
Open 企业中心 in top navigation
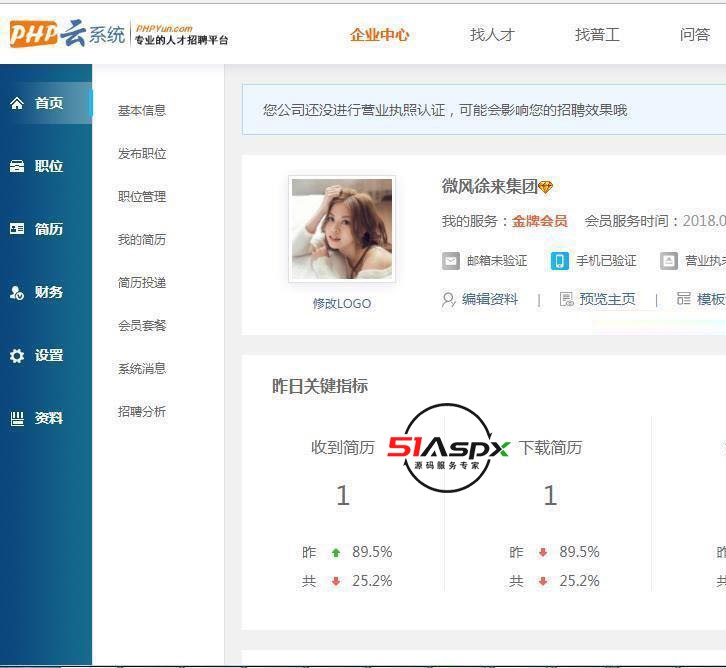tap(379, 35)
